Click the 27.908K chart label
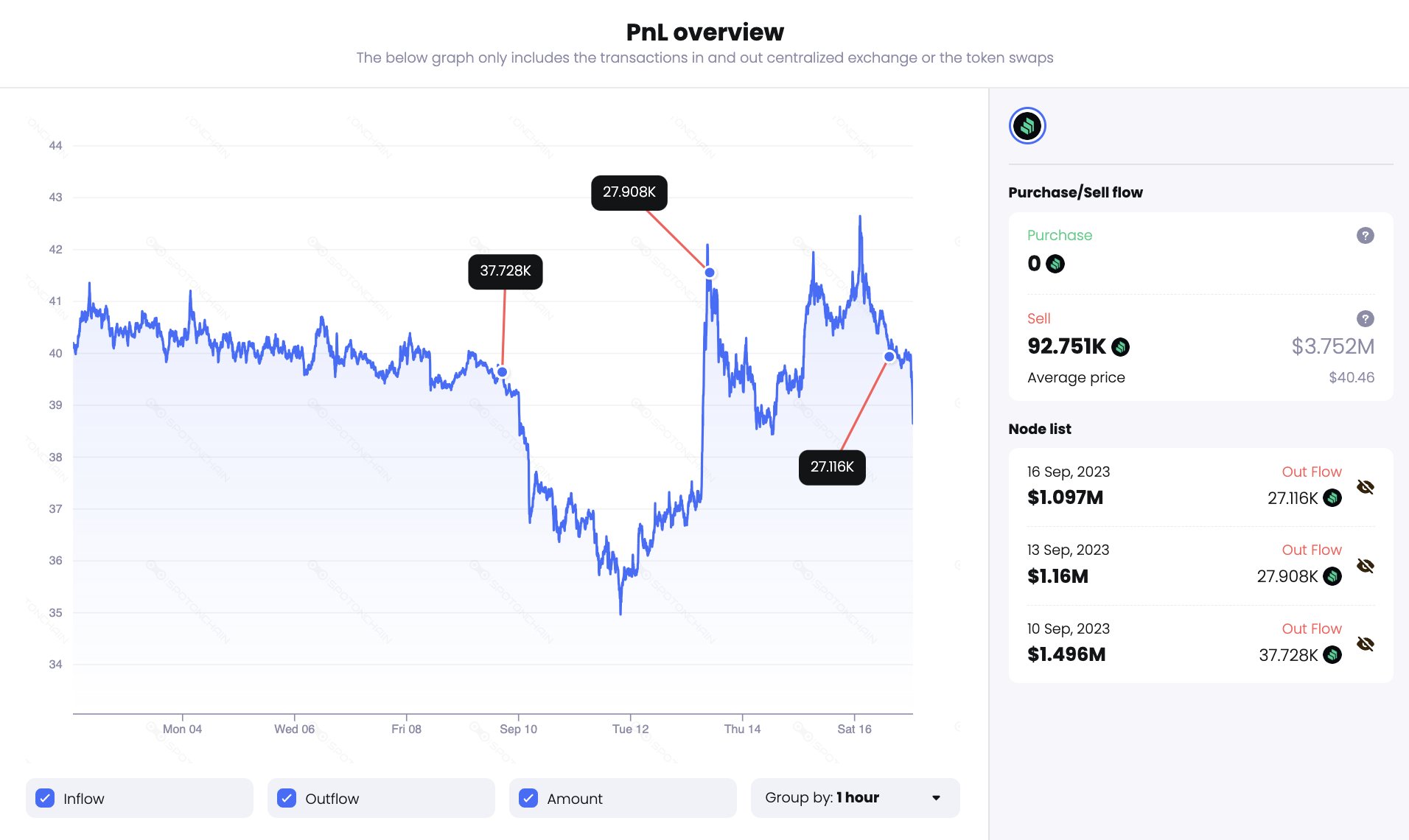The width and height of the screenshot is (1409, 840). coord(629,192)
